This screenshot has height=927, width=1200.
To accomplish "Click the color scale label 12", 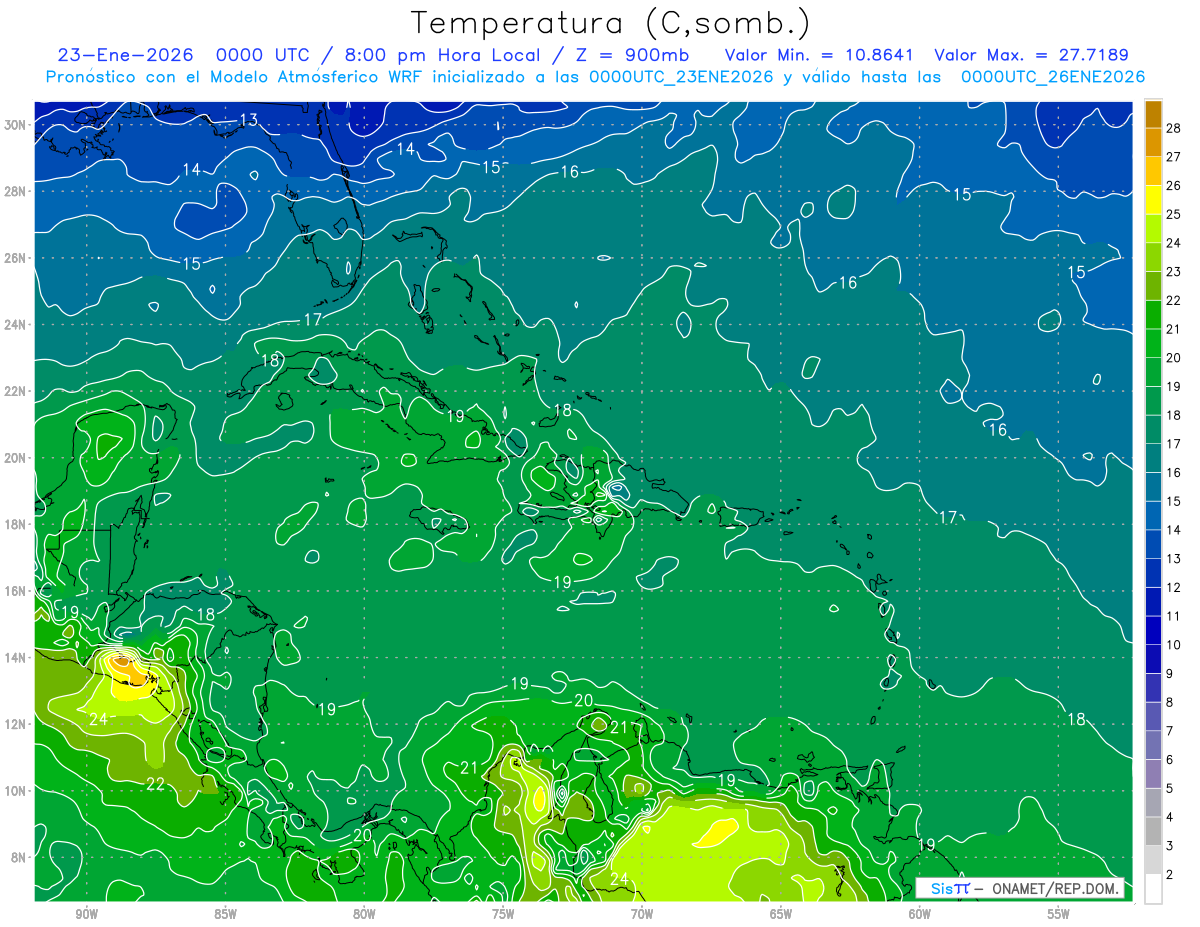I will click(1174, 587).
